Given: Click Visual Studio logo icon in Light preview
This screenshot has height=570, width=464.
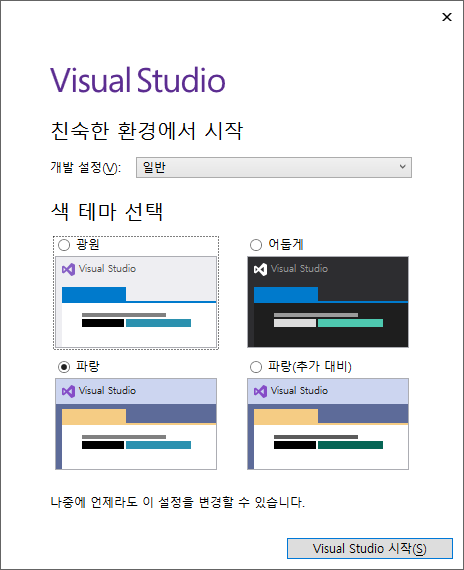Looking at the screenshot, I should [68, 269].
